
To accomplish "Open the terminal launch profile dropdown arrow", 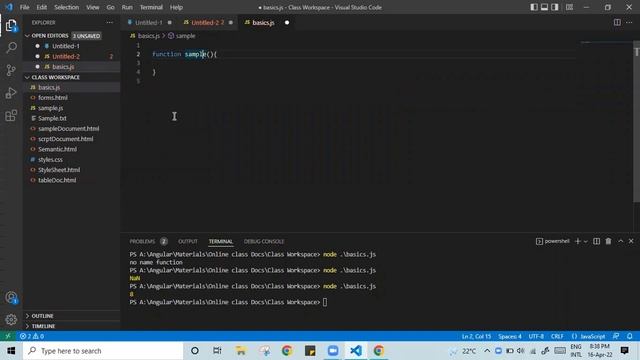I will [586, 242].
